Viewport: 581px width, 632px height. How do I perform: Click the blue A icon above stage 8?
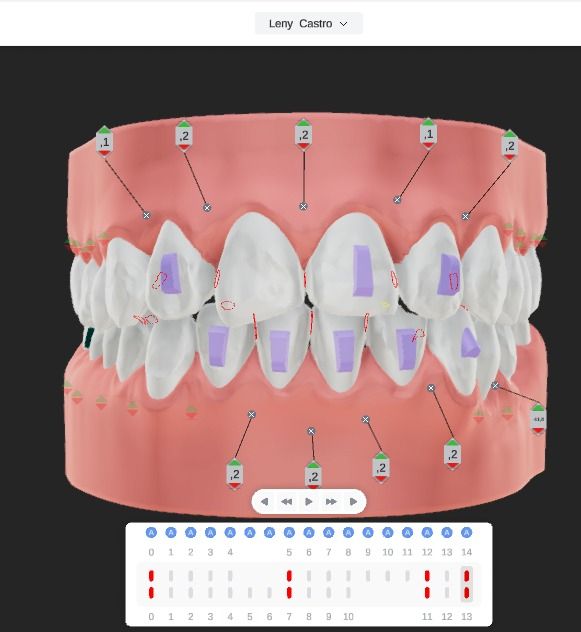click(x=348, y=533)
